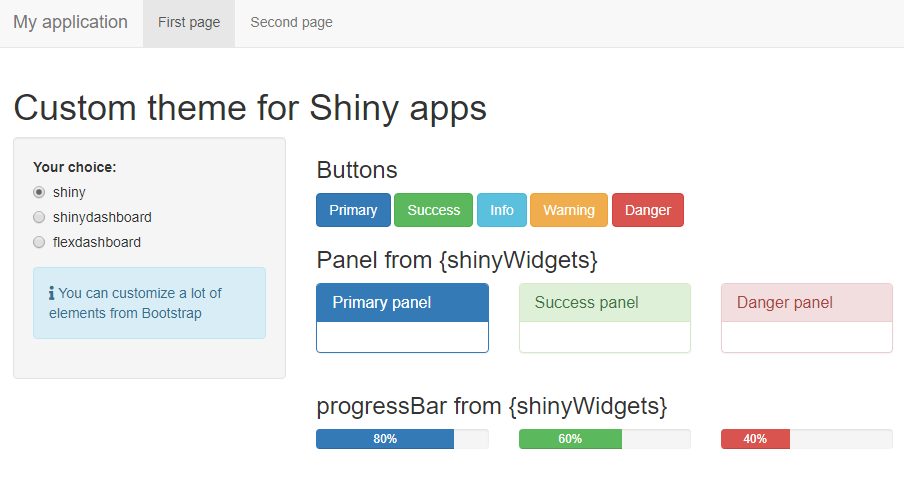Viewport: 904px width, 504px height.
Task: Hit the orange Warning button
Action: point(569,210)
